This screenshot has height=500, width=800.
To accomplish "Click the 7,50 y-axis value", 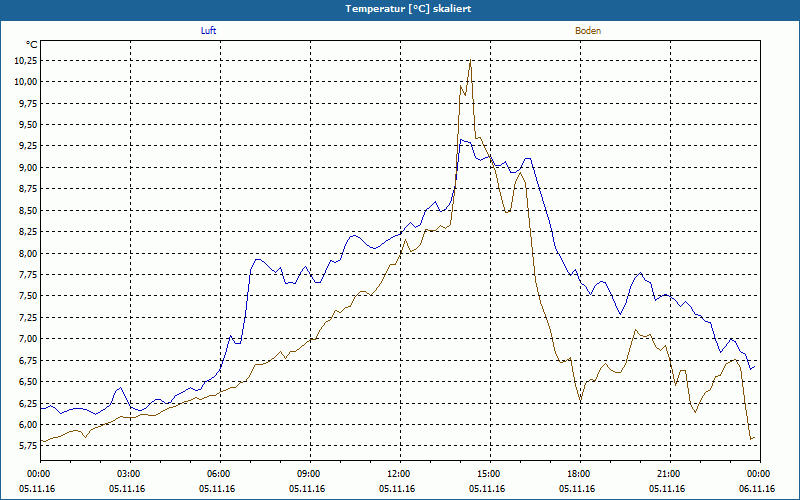I will 29,296.
